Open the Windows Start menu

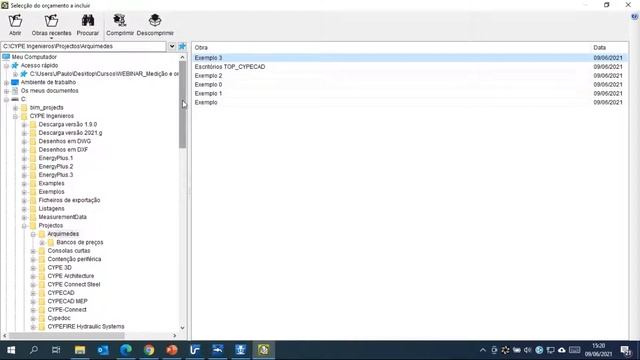[x=11, y=350]
